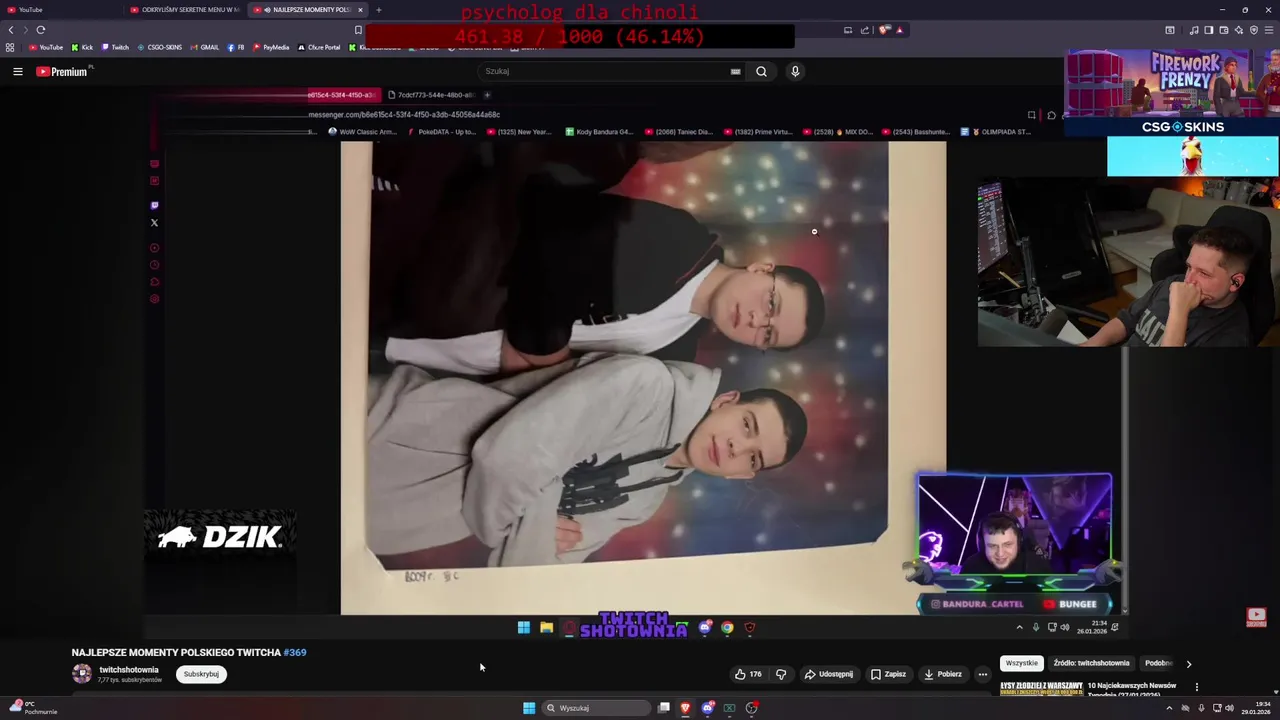Viewport: 1280px width, 720px height.
Task: Open Kick bookmark in bookmarks bar
Action: point(82,47)
